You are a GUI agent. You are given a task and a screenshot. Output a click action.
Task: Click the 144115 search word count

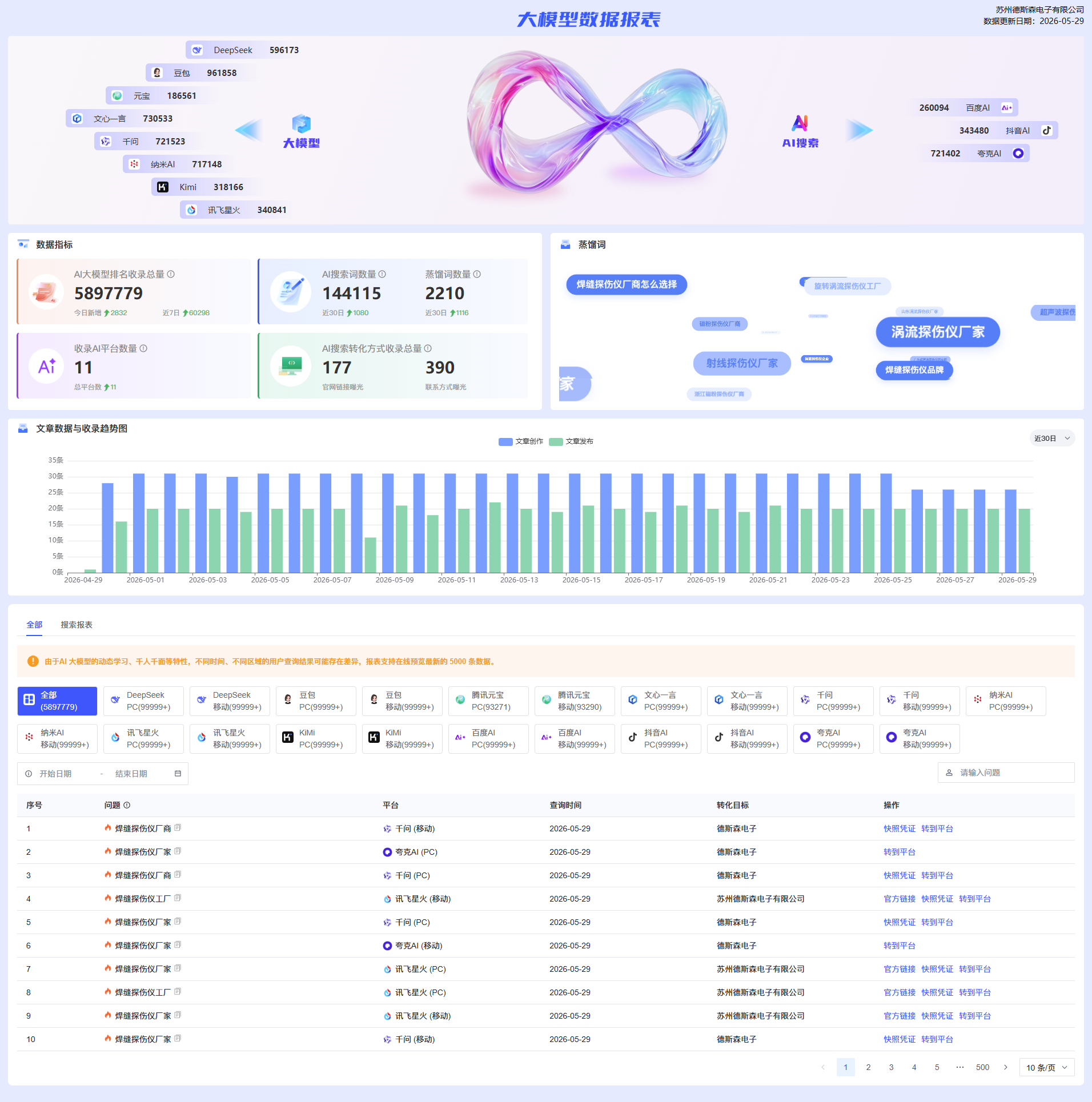351,293
